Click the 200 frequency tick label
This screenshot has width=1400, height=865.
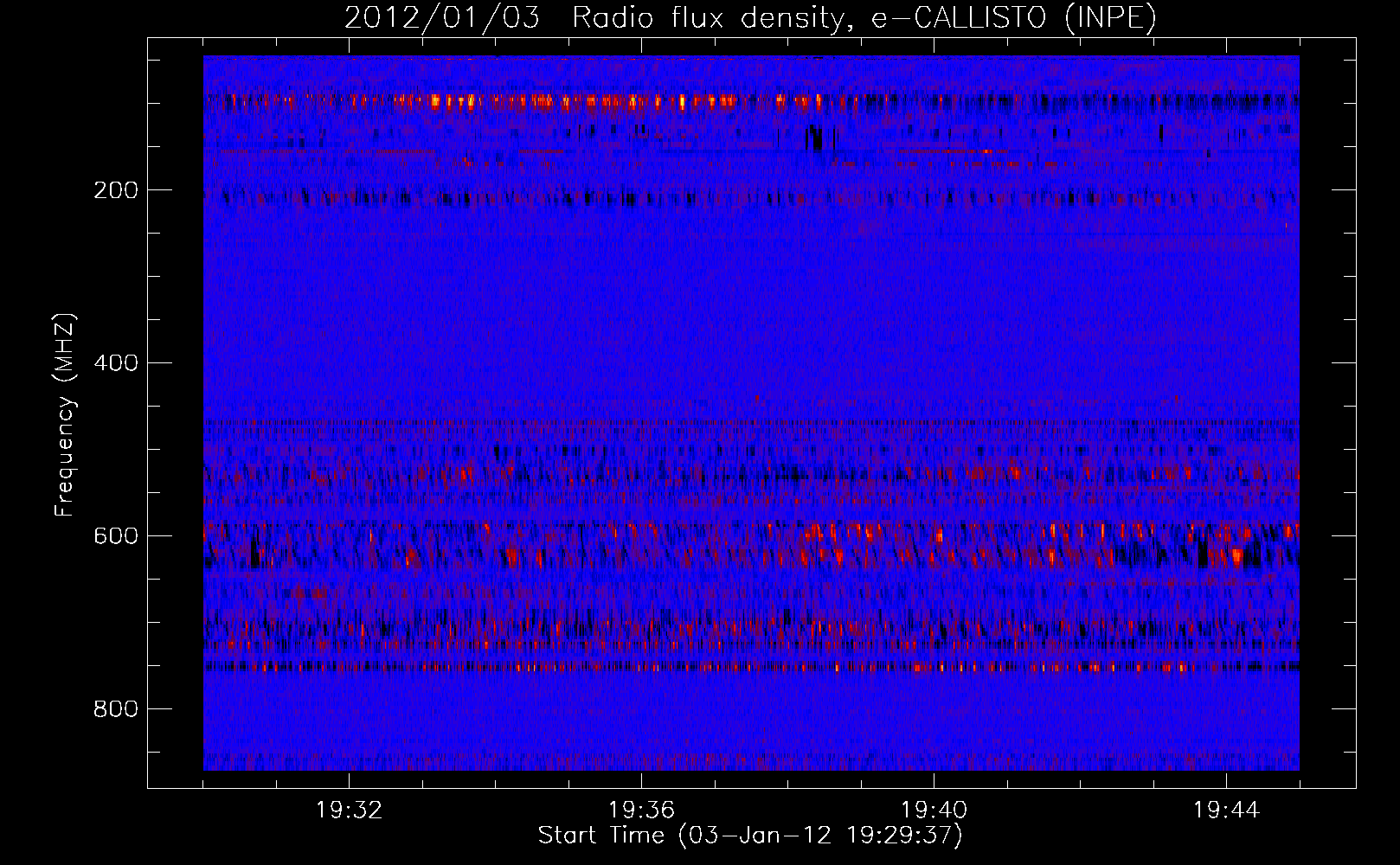[x=116, y=190]
